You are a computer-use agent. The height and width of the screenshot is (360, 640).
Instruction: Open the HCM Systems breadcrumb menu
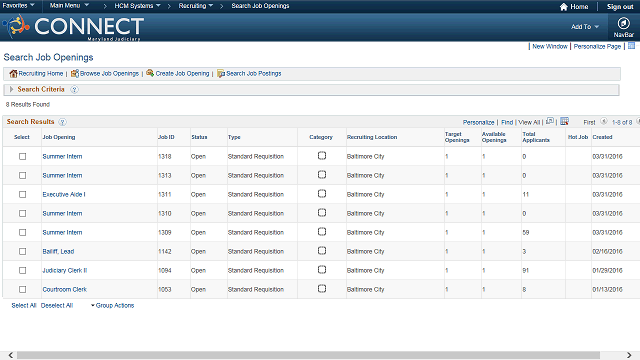click(x=137, y=6)
